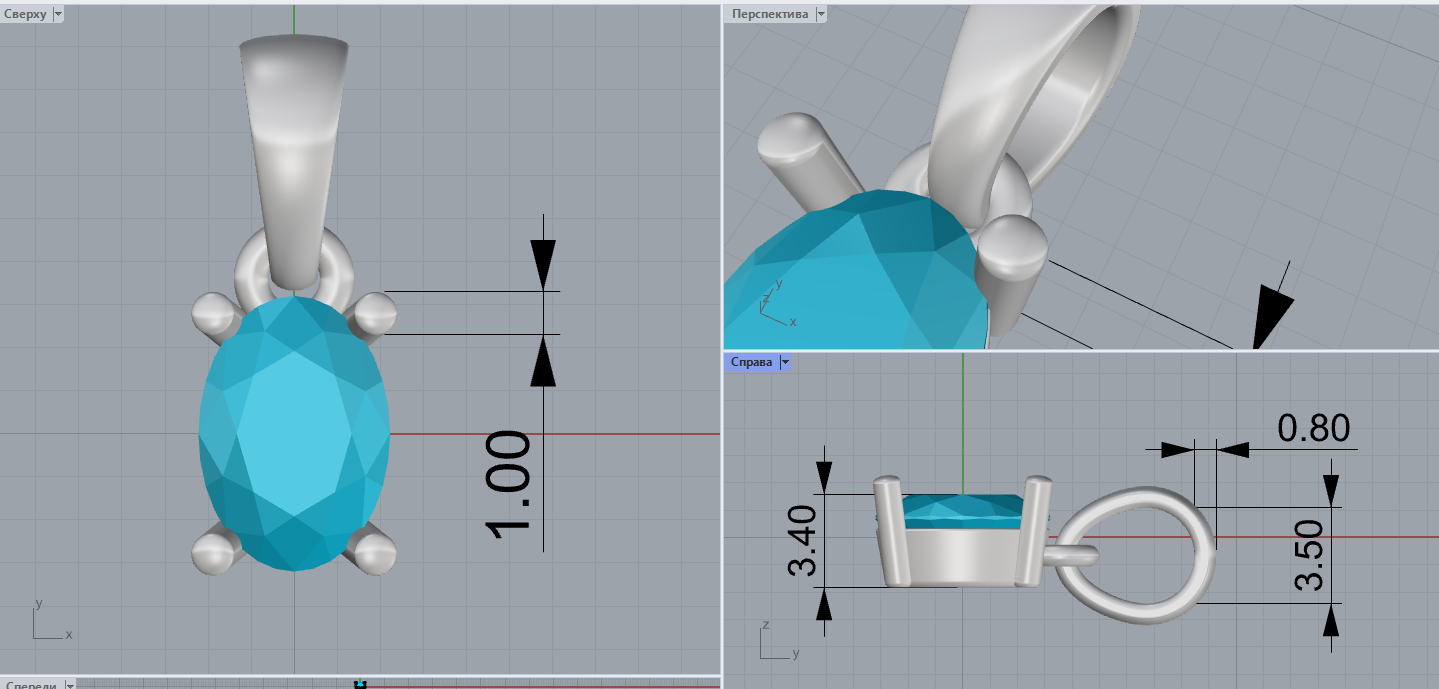Click the world axis icon in the Справа viewport

[x=776, y=644]
